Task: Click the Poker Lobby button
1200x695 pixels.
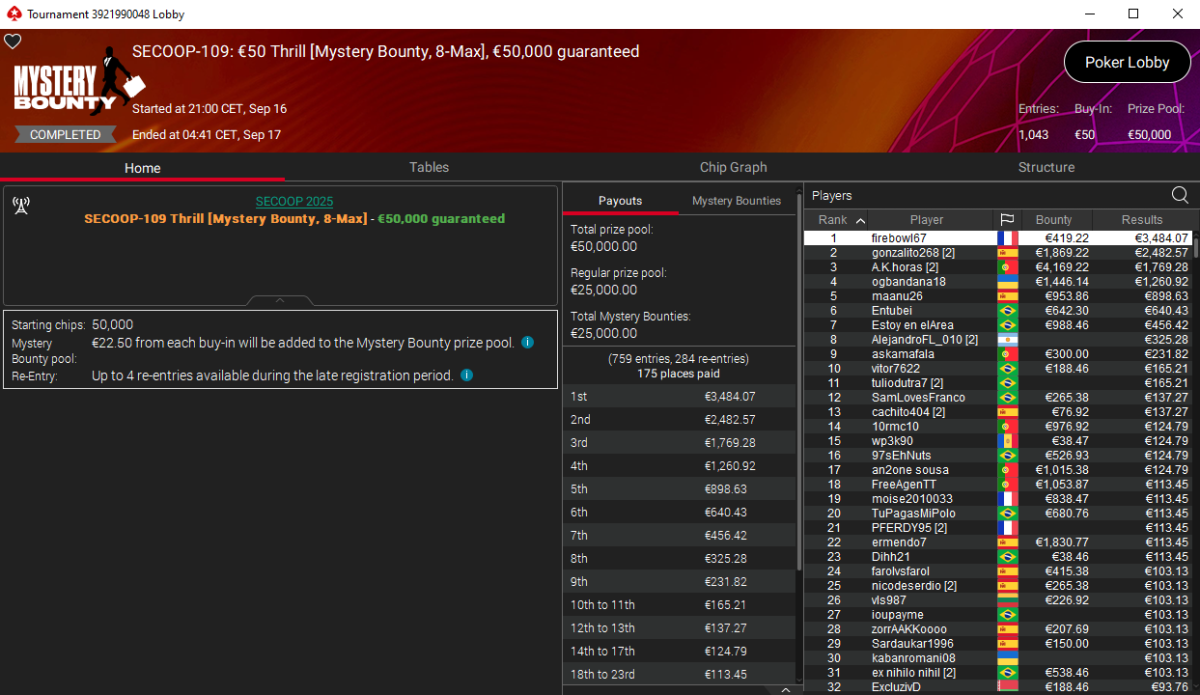Action: (x=1127, y=62)
